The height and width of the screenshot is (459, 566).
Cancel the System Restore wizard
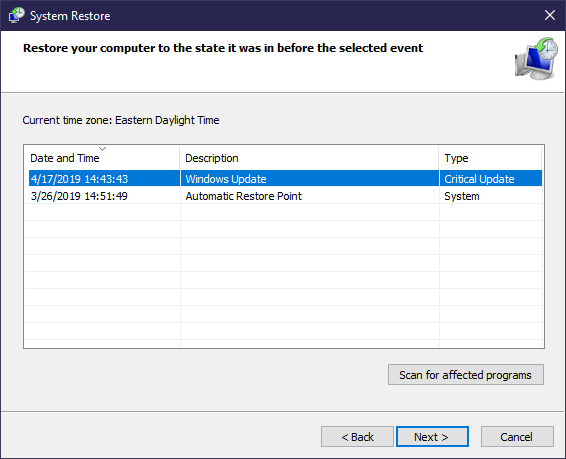click(517, 437)
